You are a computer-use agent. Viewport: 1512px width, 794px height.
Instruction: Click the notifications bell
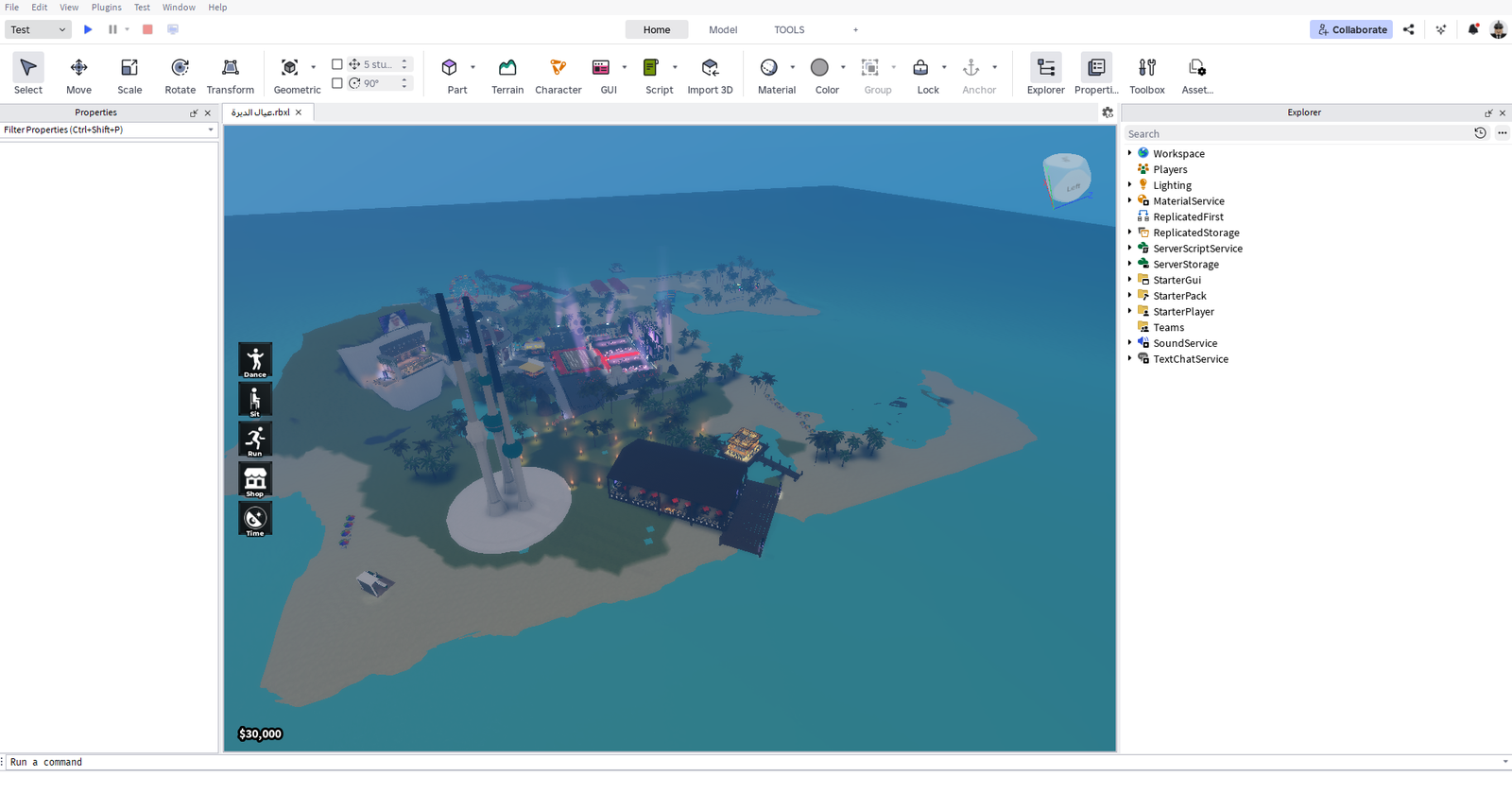tap(1473, 29)
